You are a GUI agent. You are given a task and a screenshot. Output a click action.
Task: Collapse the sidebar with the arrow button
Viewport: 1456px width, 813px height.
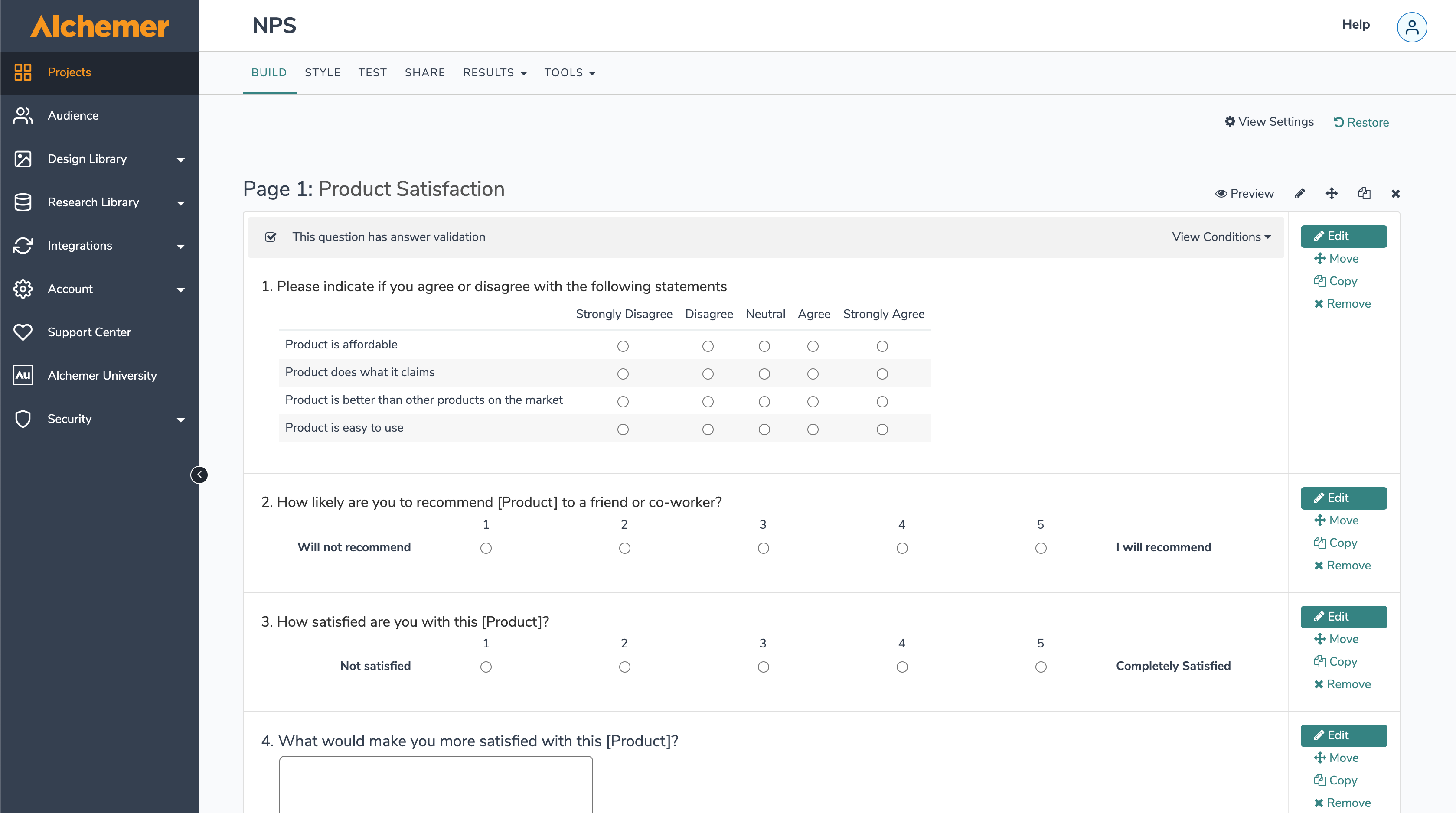(x=199, y=475)
